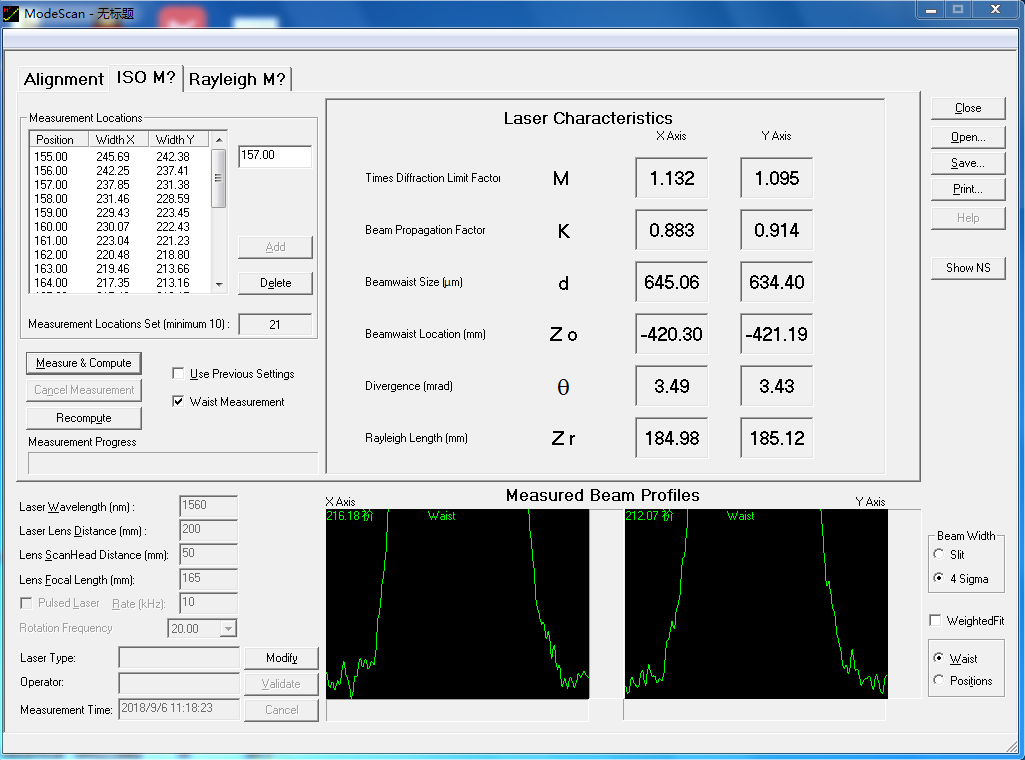Toggle the WeightedFit checkbox
Image resolution: width=1025 pixels, height=760 pixels.
point(936,621)
